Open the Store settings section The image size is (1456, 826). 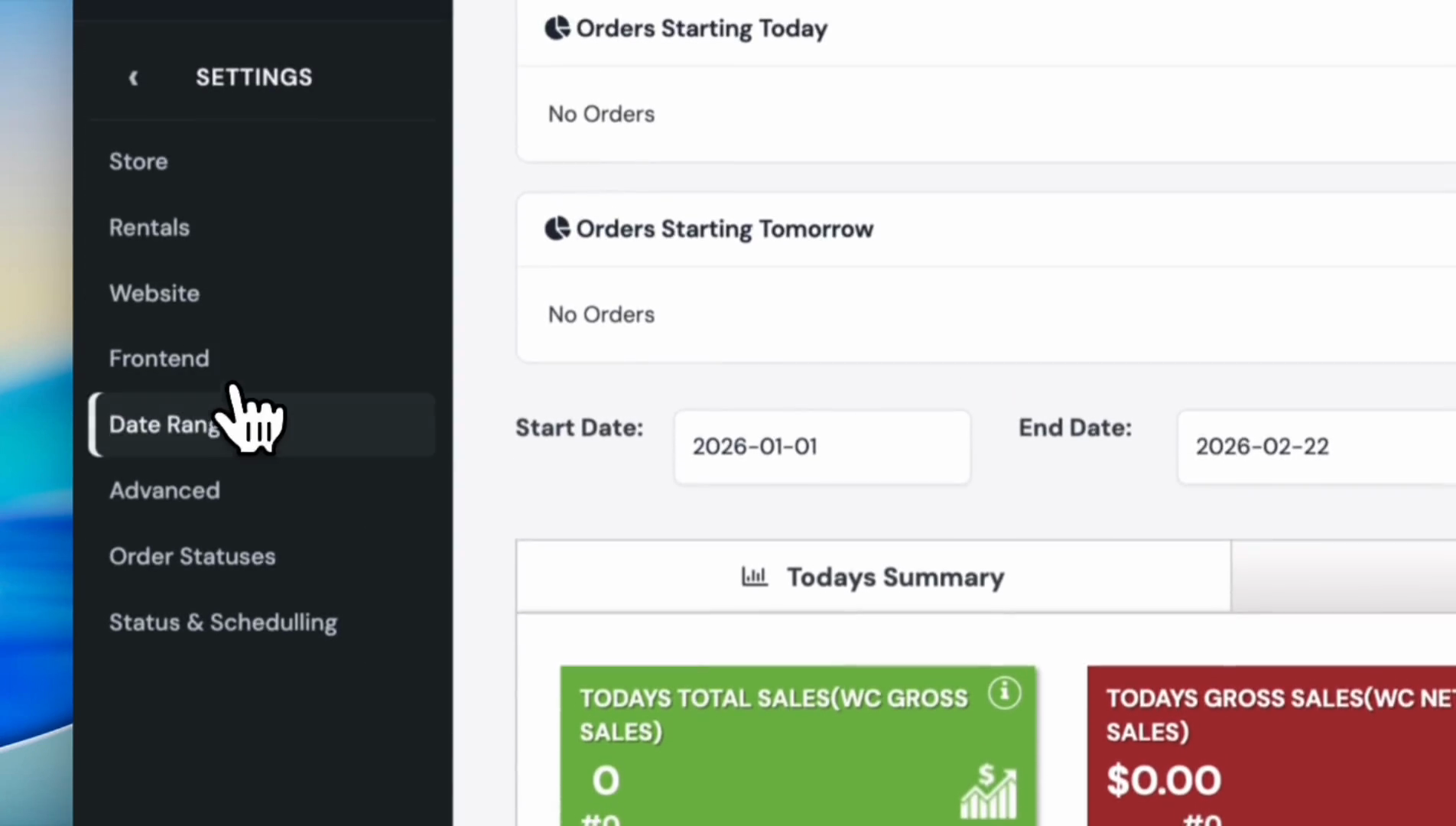(138, 161)
